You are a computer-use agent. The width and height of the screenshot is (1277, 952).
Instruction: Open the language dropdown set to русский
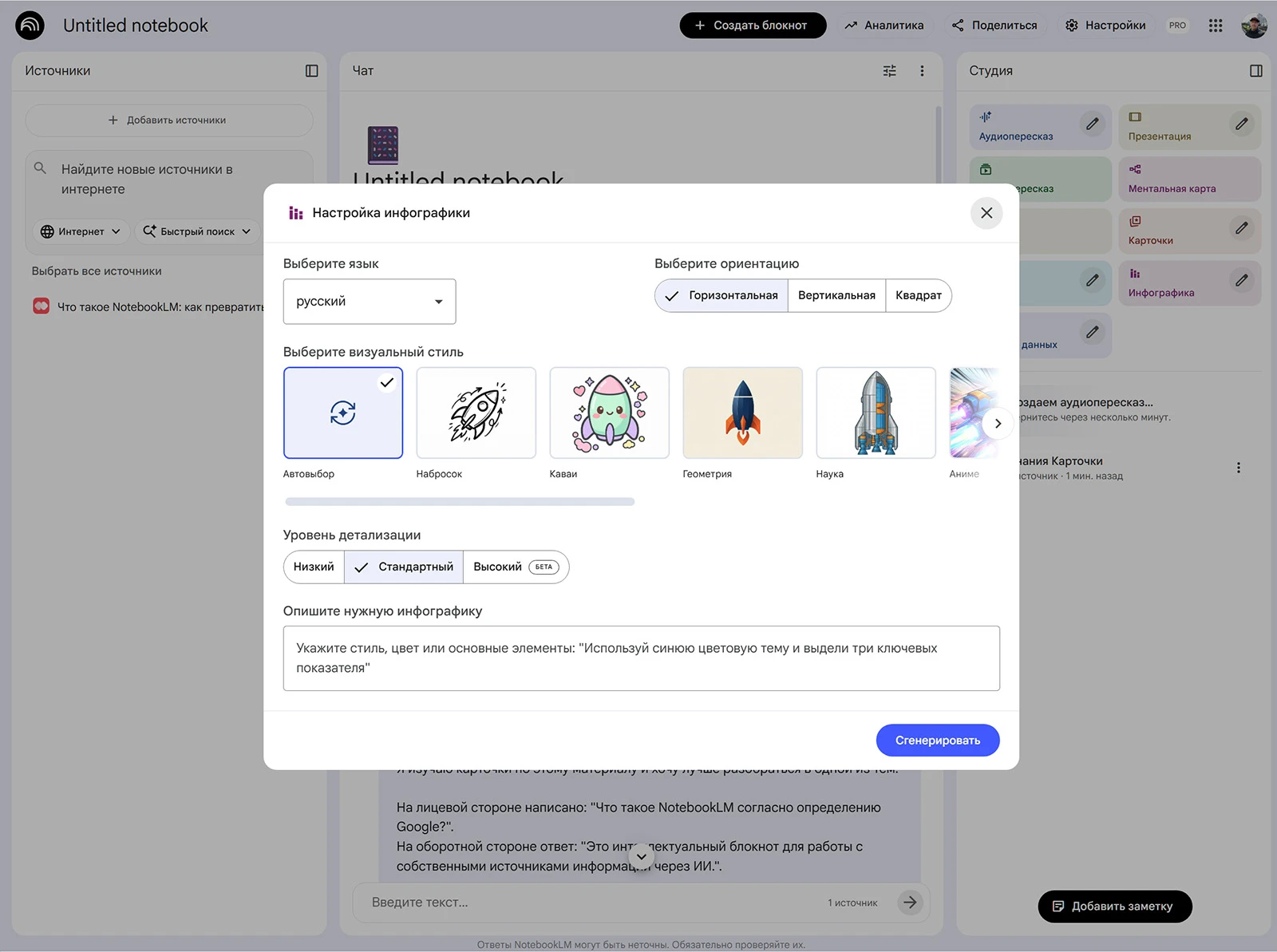[x=369, y=302]
